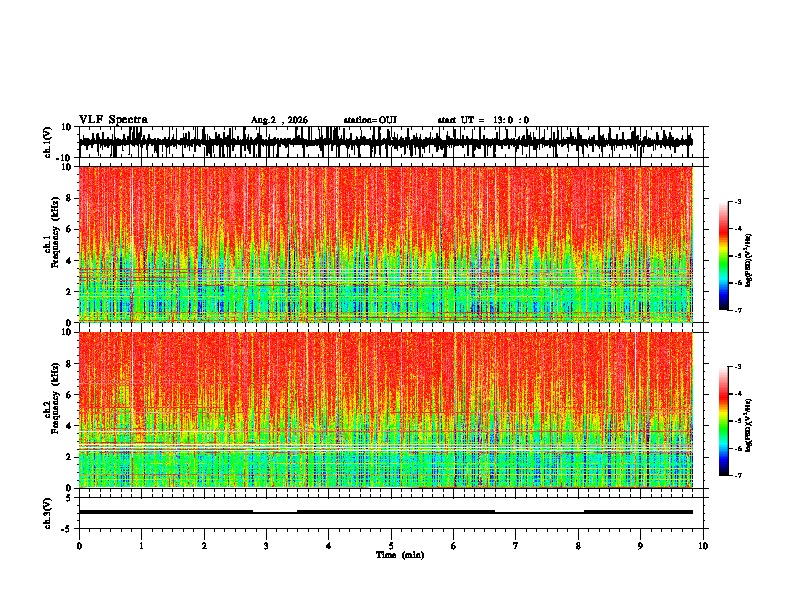Image resolution: width=792 pixels, height=612 pixels.
Task: Click the "ch.1(V)" axis label
Action: [x=48, y=142]
